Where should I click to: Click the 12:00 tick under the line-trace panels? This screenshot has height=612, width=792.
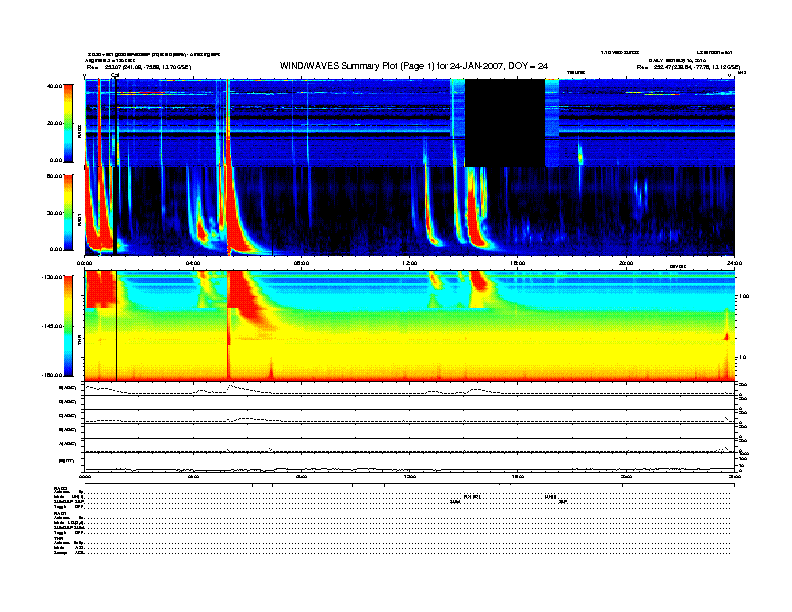410,477
